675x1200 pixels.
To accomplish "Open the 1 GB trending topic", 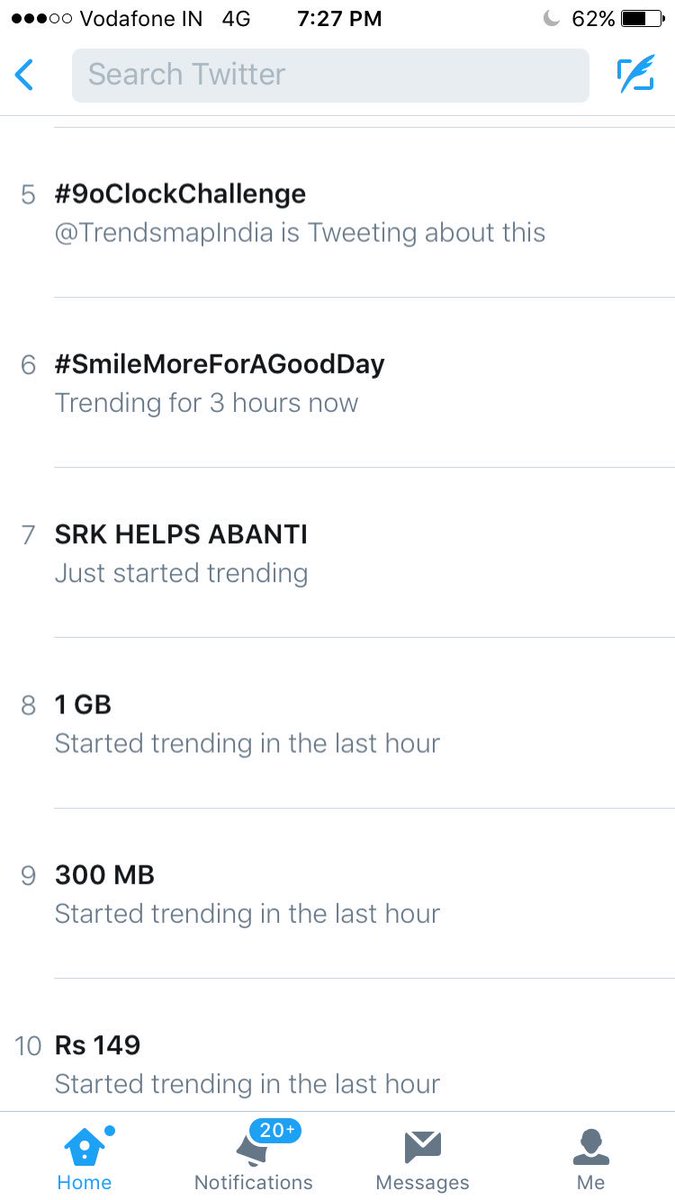I will click(x=337, y=723).
